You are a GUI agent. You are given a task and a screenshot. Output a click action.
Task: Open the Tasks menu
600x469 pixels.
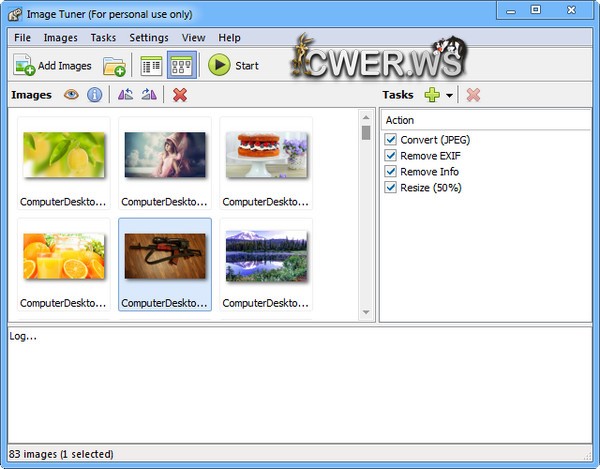(103, 38)
